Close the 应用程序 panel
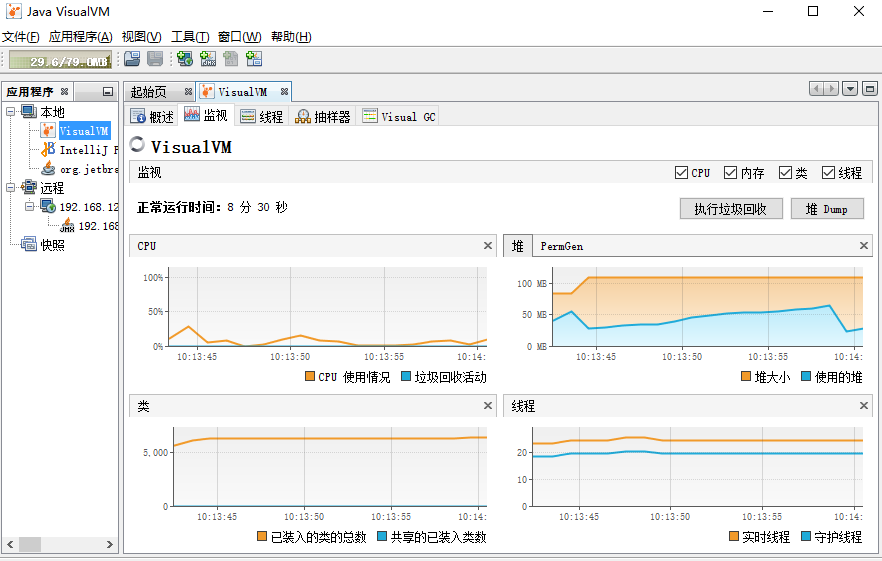Viewport: 882px width, 561px height. (64, 91)
